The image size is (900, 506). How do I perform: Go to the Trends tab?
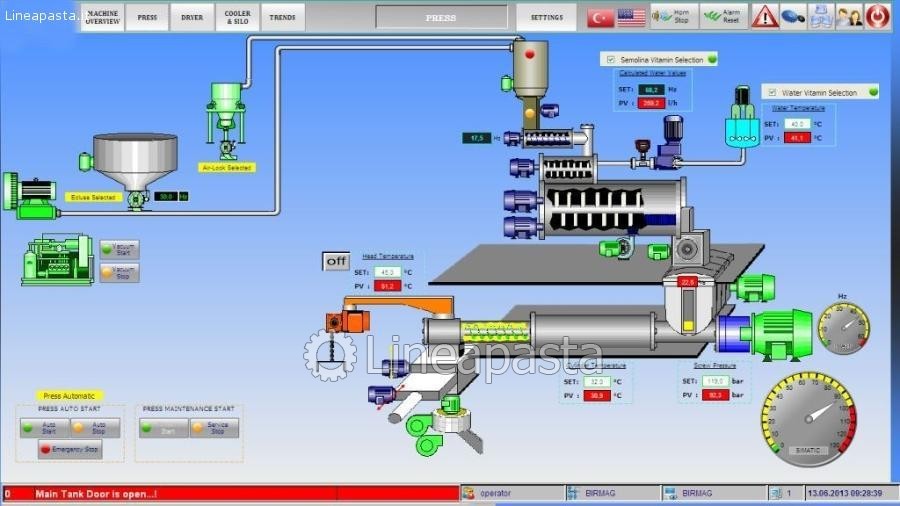[x=282, y=17]
